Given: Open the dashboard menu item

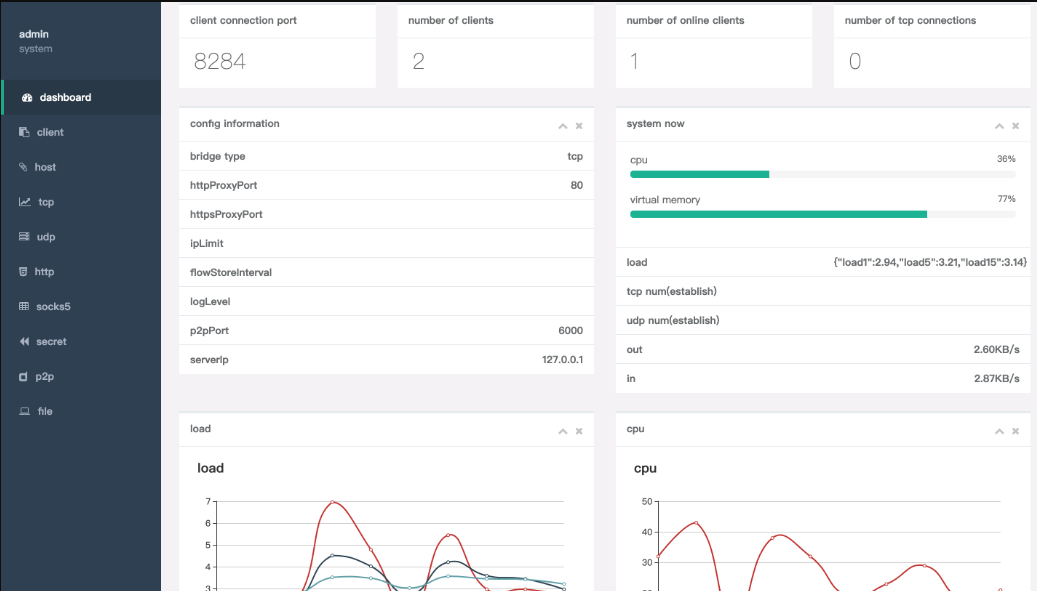Looking at the screenshot, I should click(x=81, y=97).
